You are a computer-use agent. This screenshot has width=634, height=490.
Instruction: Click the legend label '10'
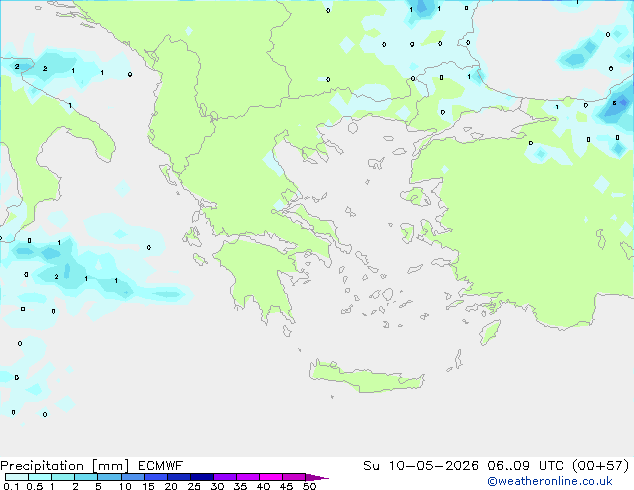point(125,486)
